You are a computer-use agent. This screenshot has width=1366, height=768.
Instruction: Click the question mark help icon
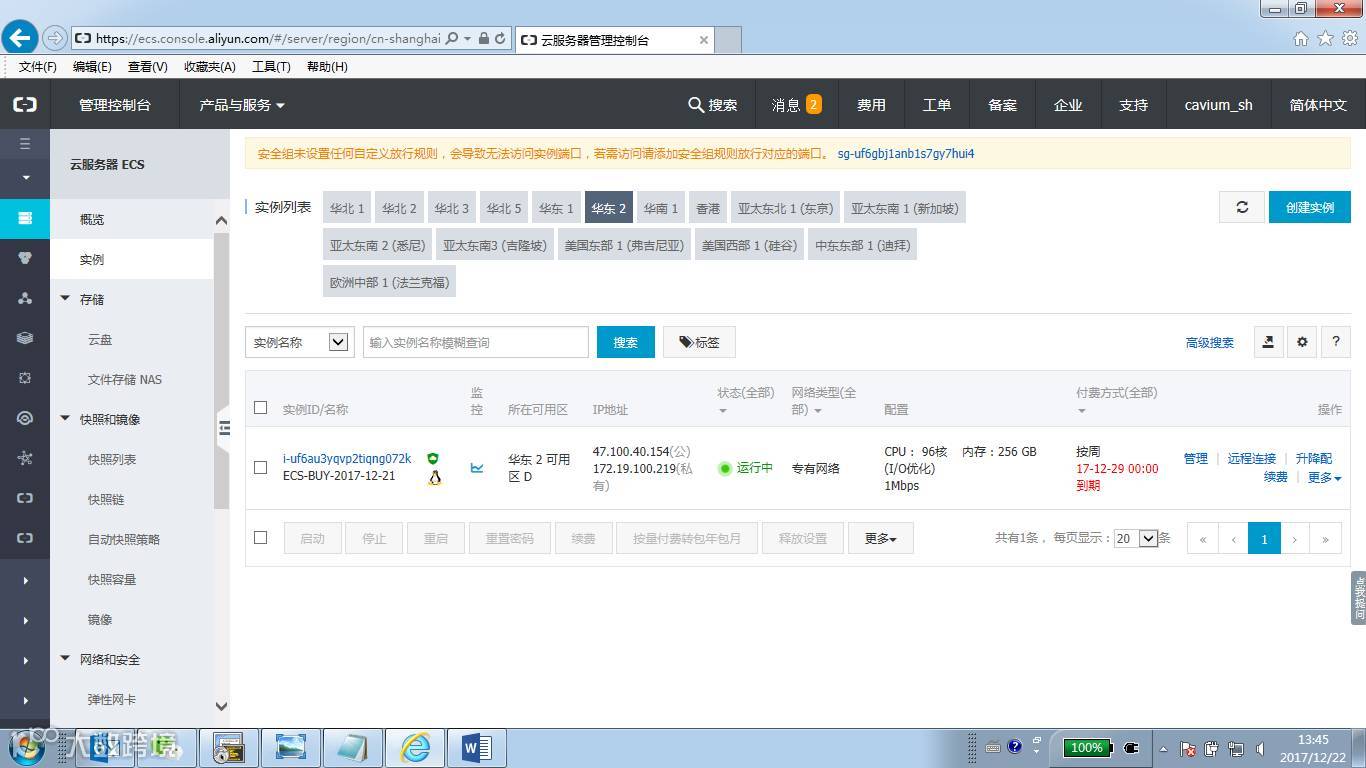point(1336,342)
